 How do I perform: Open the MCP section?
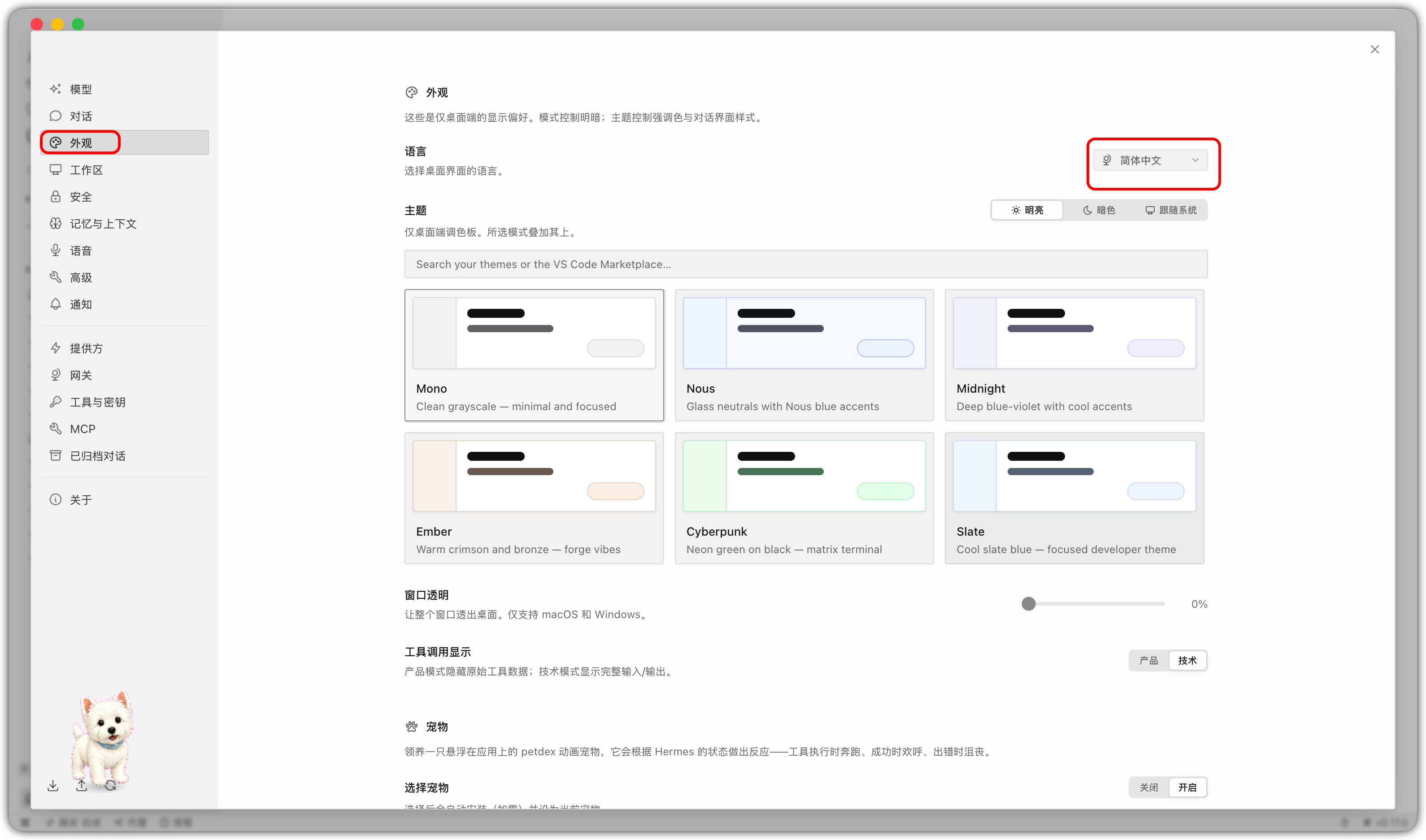[125, 429]
